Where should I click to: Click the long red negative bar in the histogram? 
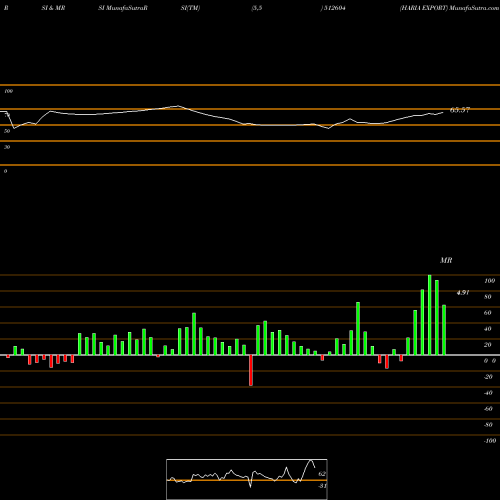pyautogui.click(x=251, y=370)
